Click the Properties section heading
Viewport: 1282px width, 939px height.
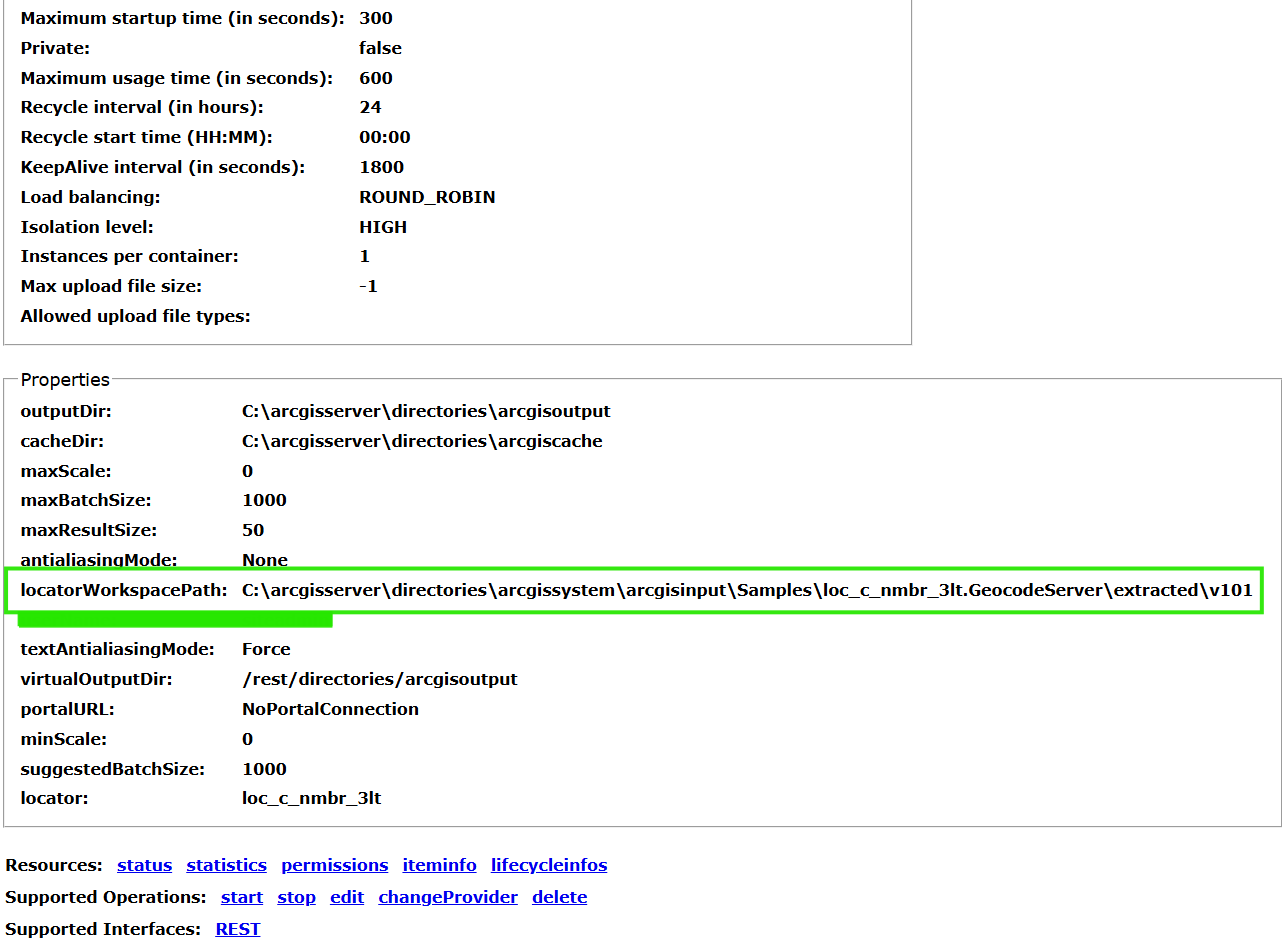click(x=65, y=380)
